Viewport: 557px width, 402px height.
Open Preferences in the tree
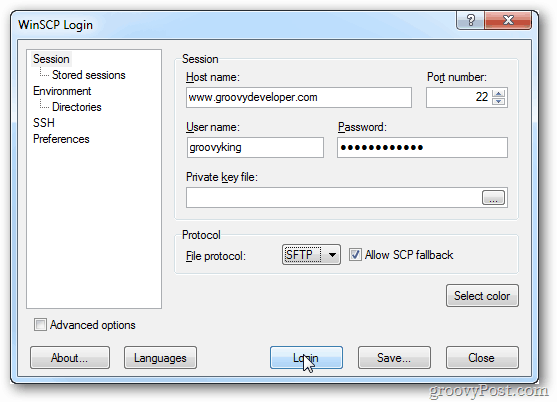pyautogui.click(x=61, y=139)
